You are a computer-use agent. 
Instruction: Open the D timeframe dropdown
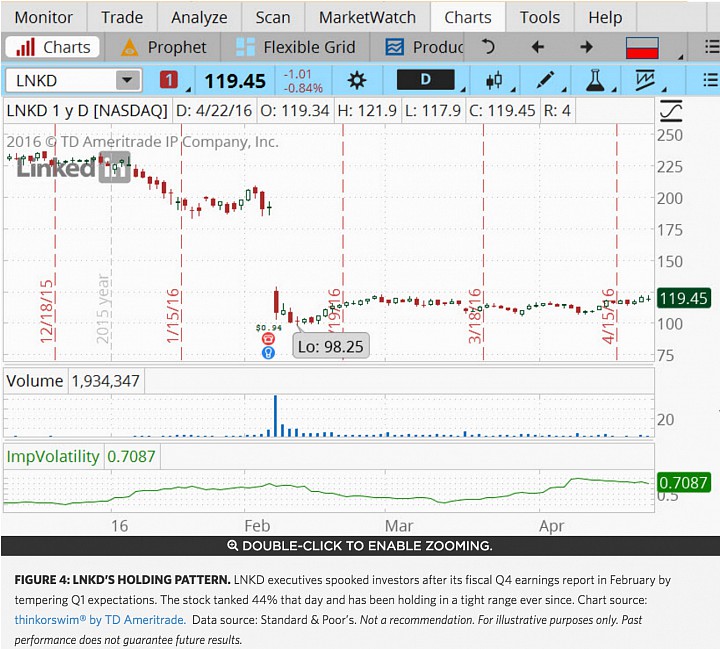pos(426,80)
